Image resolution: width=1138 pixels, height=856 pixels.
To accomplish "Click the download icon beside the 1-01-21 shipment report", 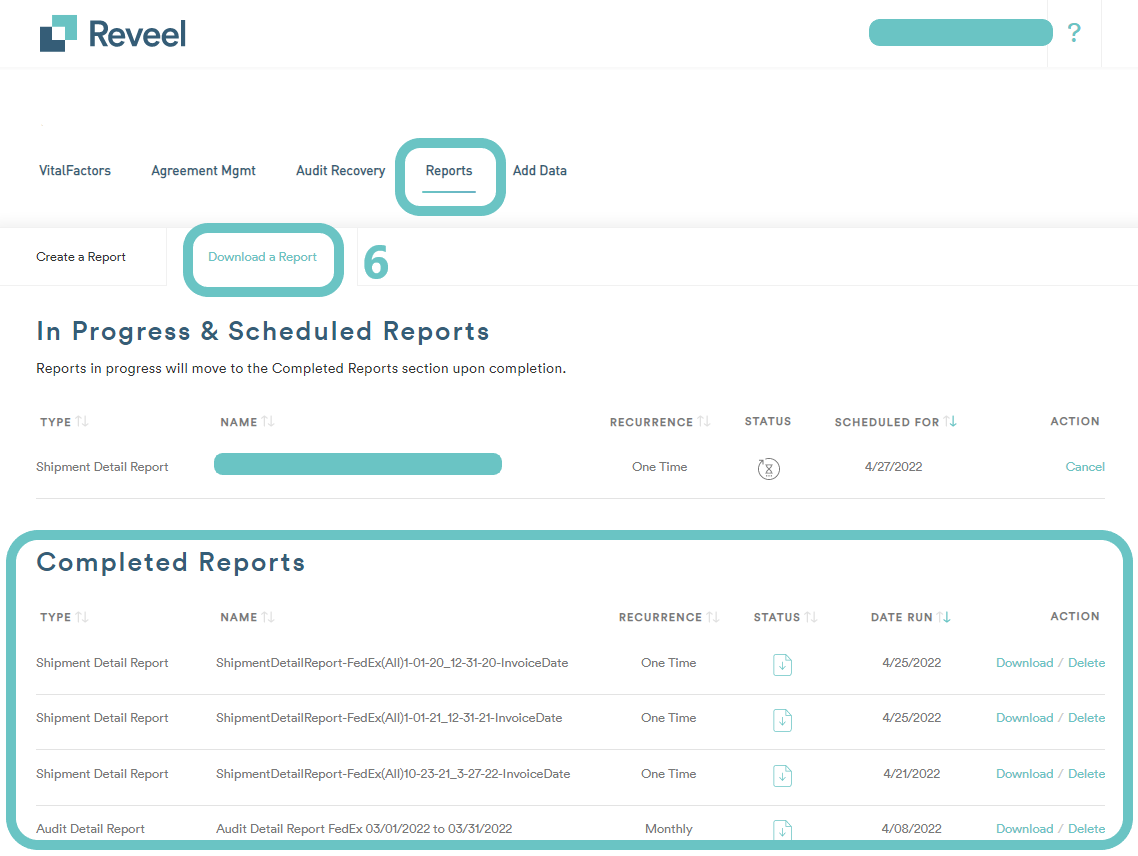I will 782,720.
